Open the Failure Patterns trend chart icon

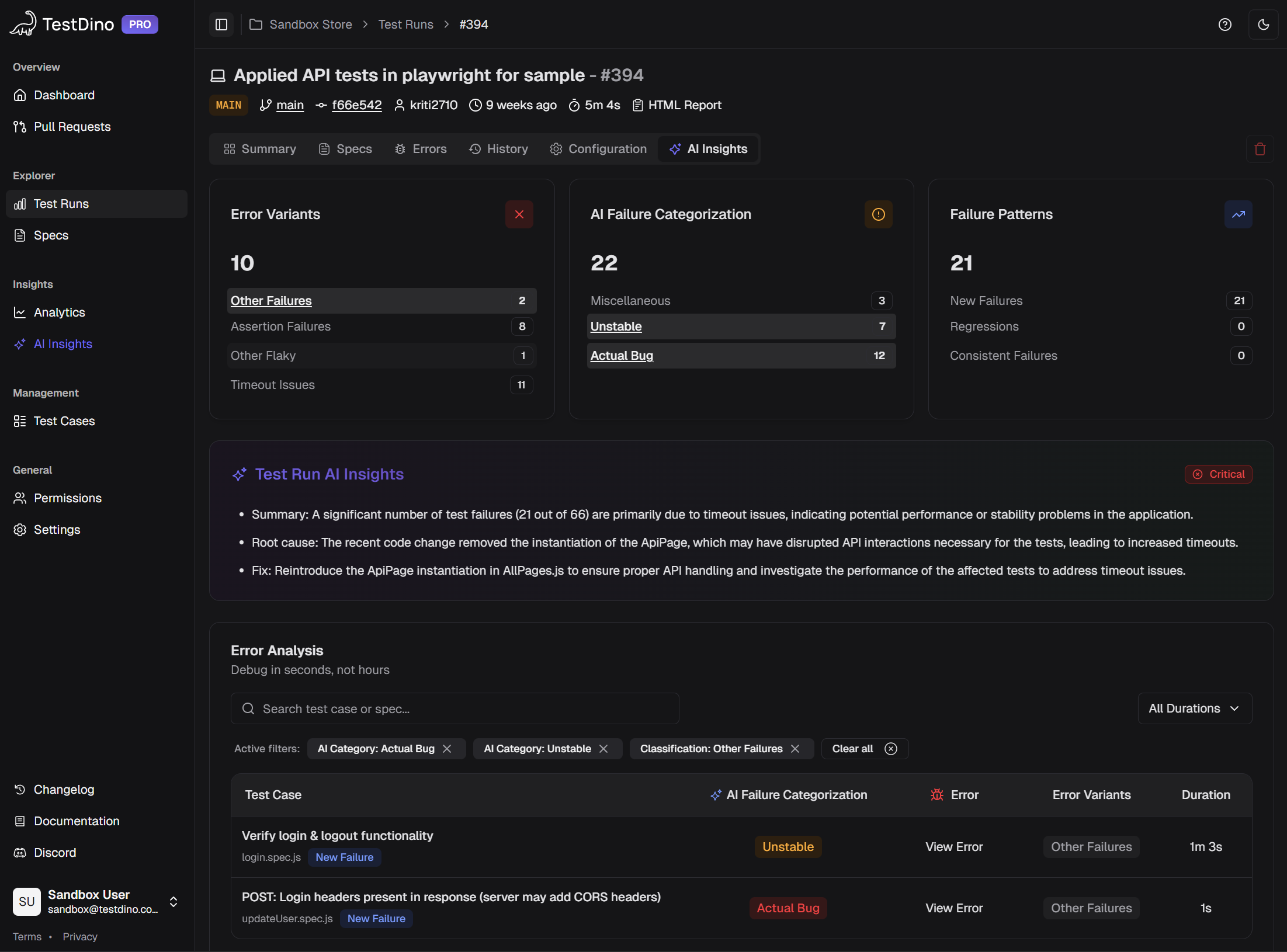[x=1238, y=214]
